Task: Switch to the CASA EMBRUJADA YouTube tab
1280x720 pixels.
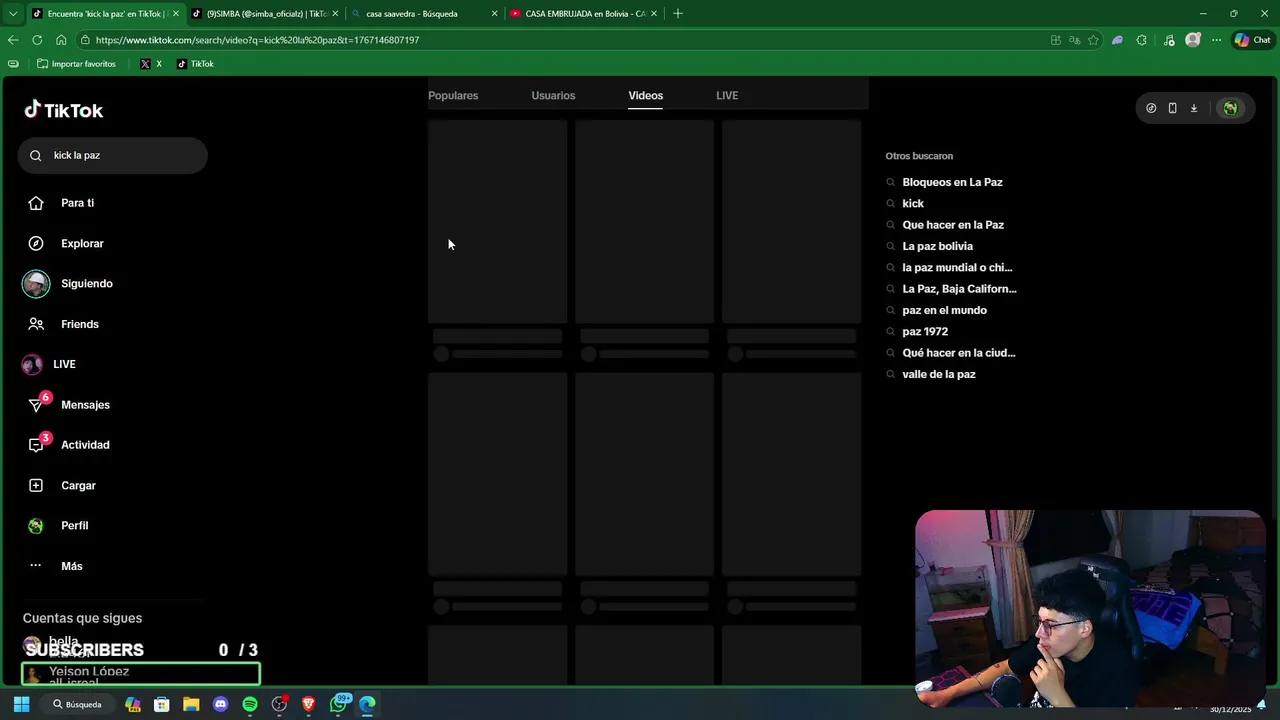Action: coord(582,14)
